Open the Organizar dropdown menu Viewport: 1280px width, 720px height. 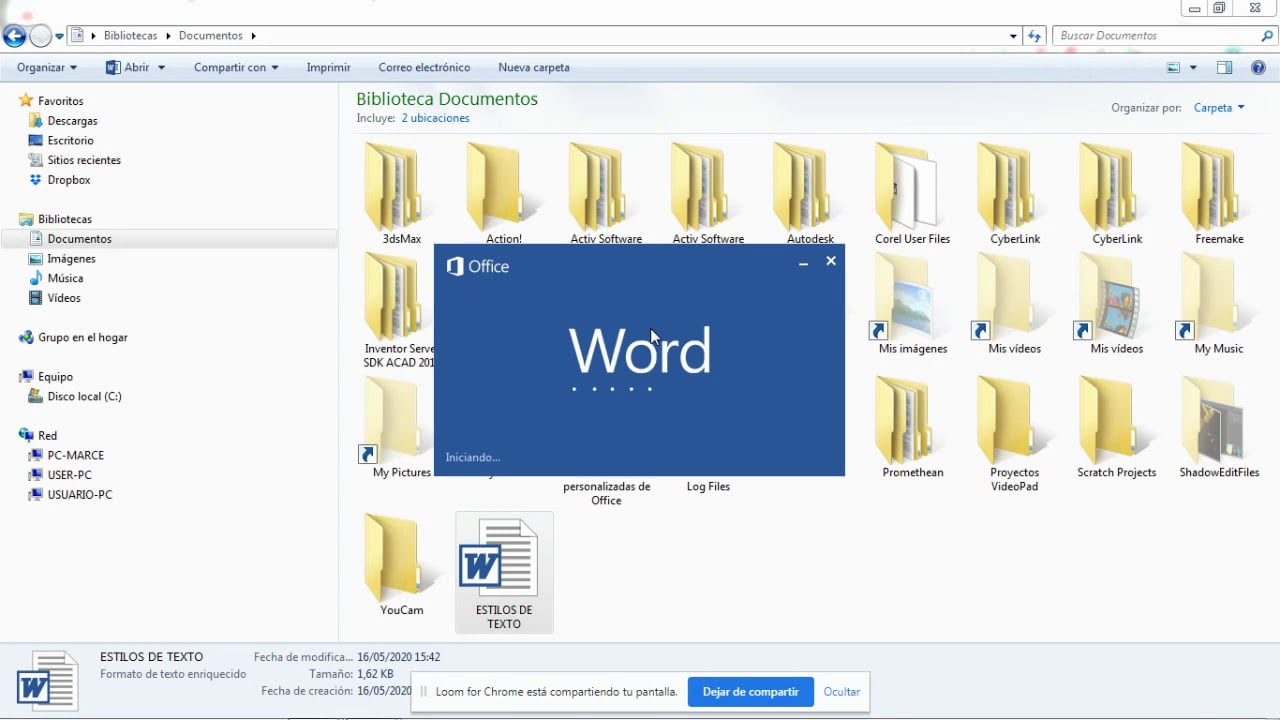point(47,68)
